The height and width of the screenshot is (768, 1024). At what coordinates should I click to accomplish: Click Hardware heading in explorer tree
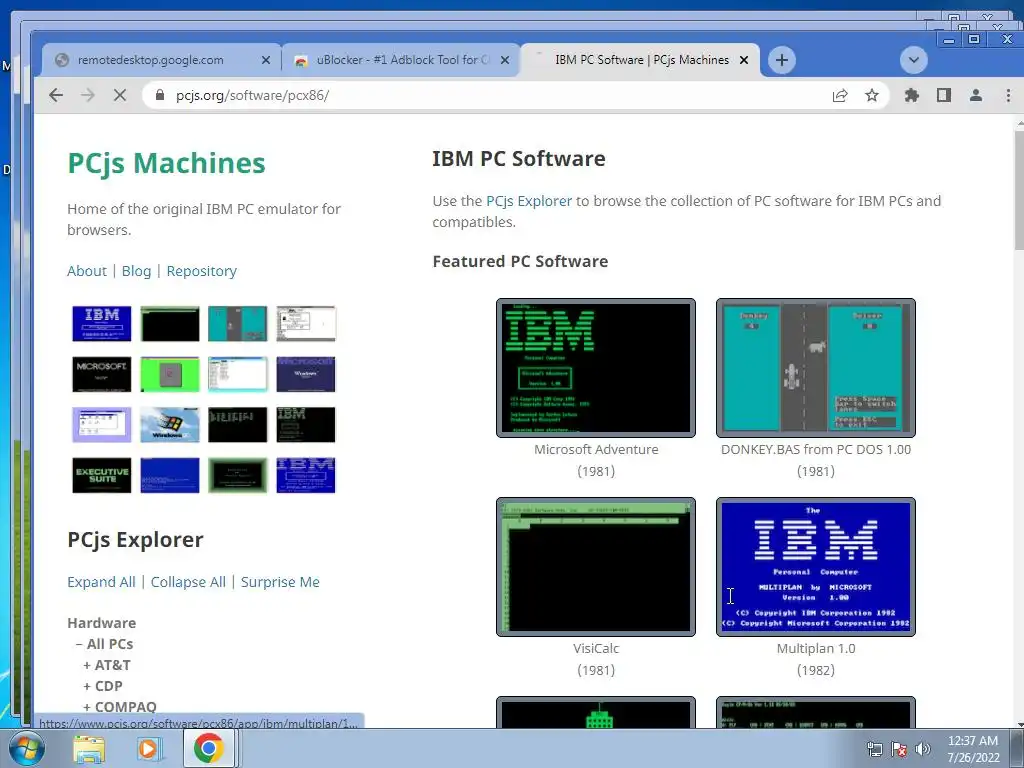pyautogui.click(x=102, y=623)
